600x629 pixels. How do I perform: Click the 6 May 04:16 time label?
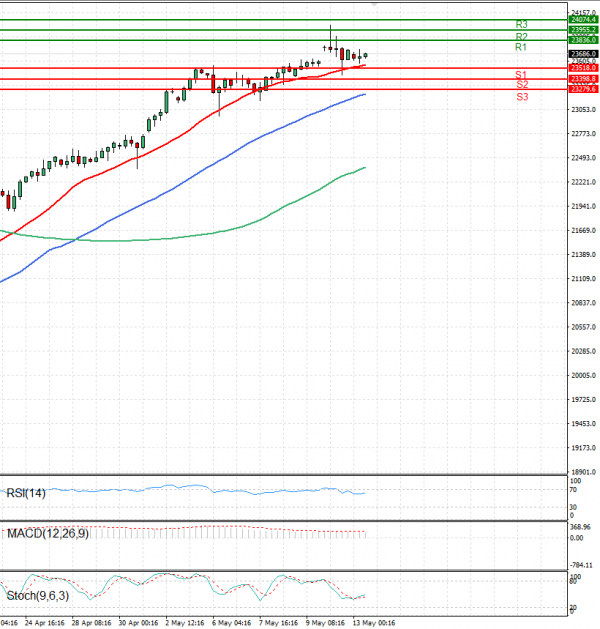click(x=232, y=623)
